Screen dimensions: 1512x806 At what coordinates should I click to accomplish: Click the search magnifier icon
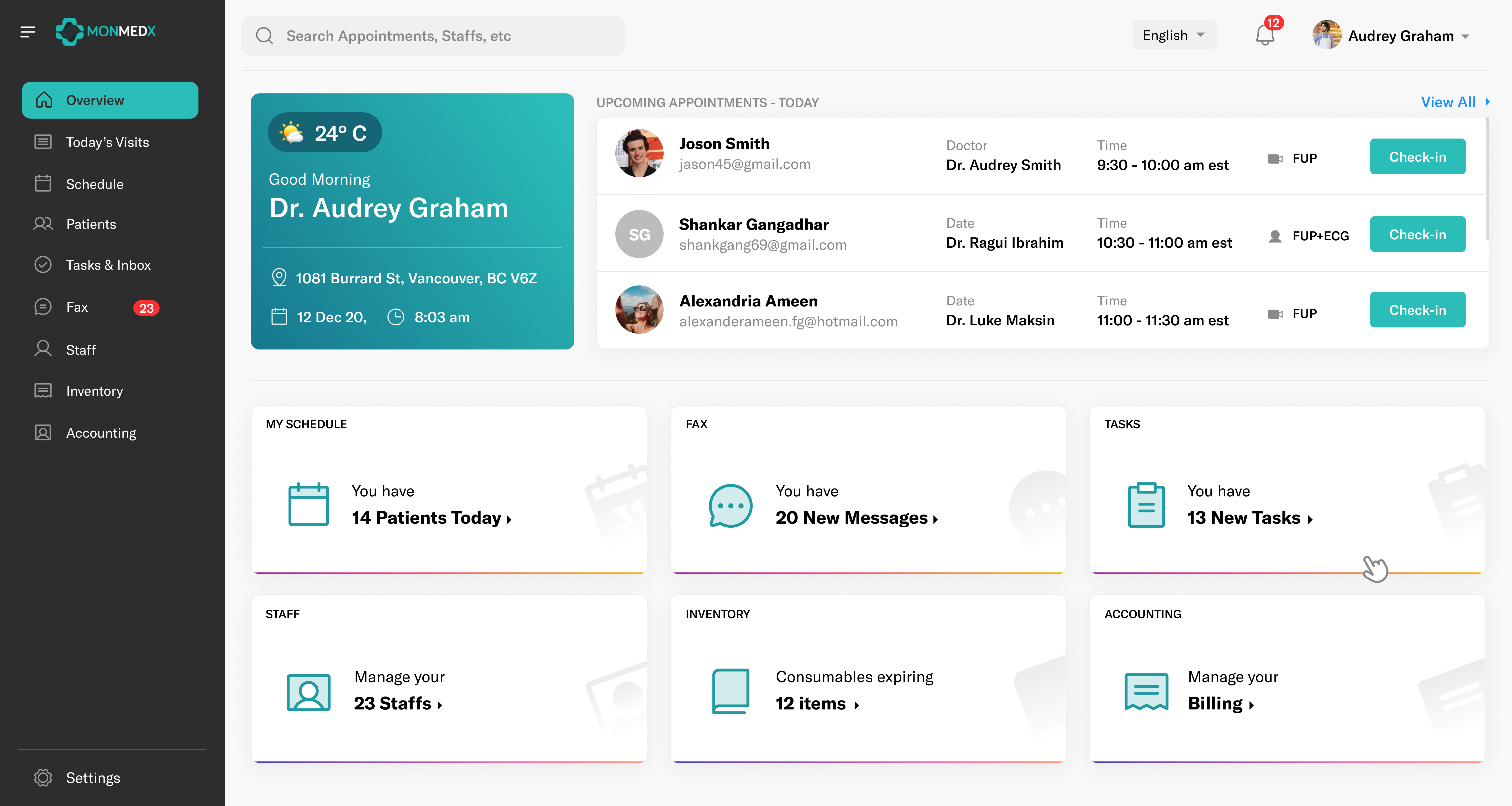265,36
